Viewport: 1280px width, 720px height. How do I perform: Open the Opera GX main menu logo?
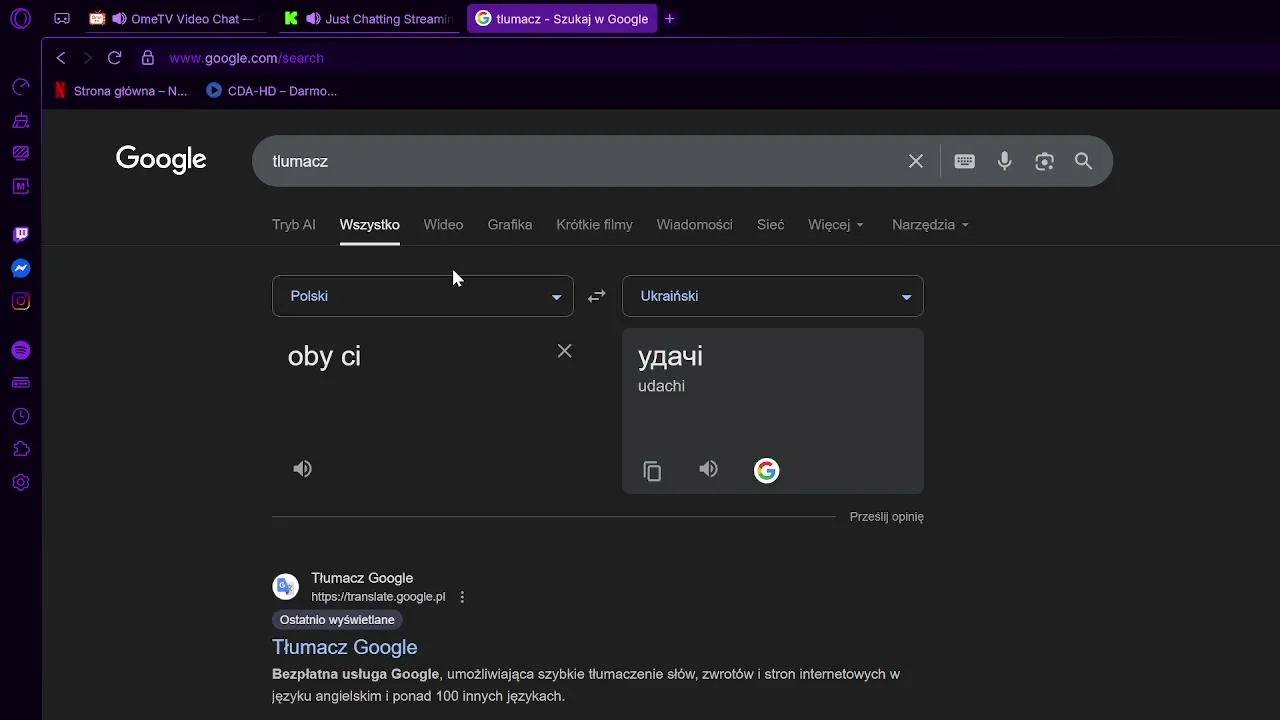20,18
